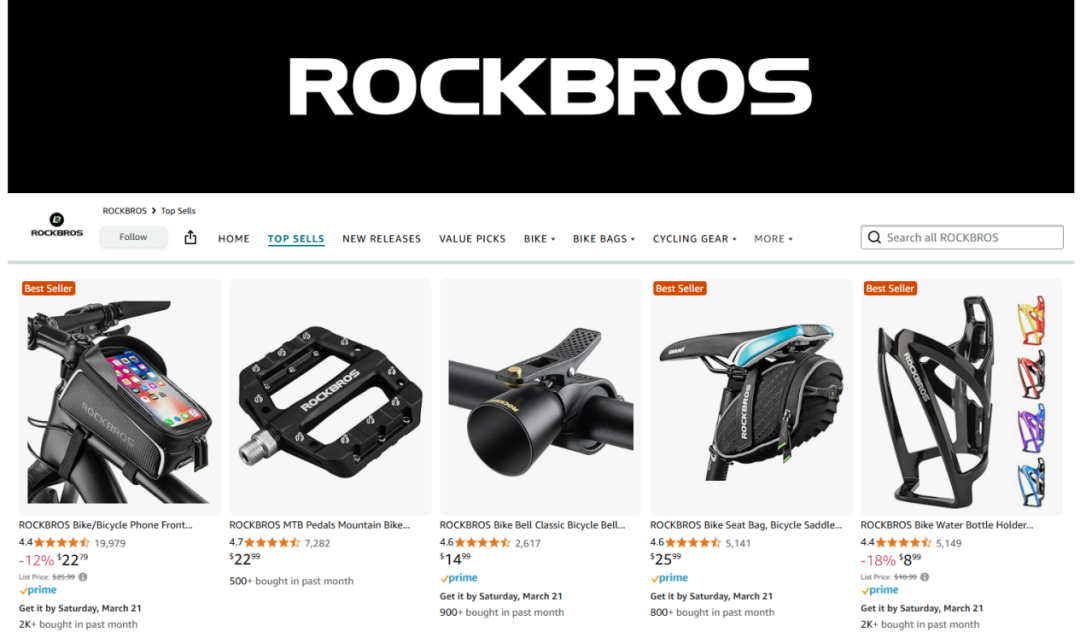The height and width of the screenshot is (632, 1080).
Task: Click ROCKBROS breadcrumb link
Action: coord(125,211)
